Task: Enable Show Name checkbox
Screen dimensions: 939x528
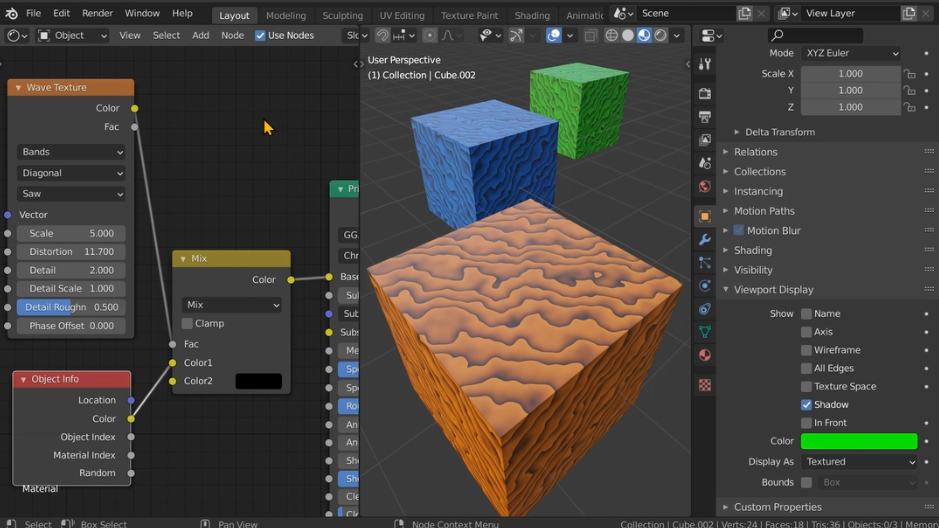Action: click(806, 314)
